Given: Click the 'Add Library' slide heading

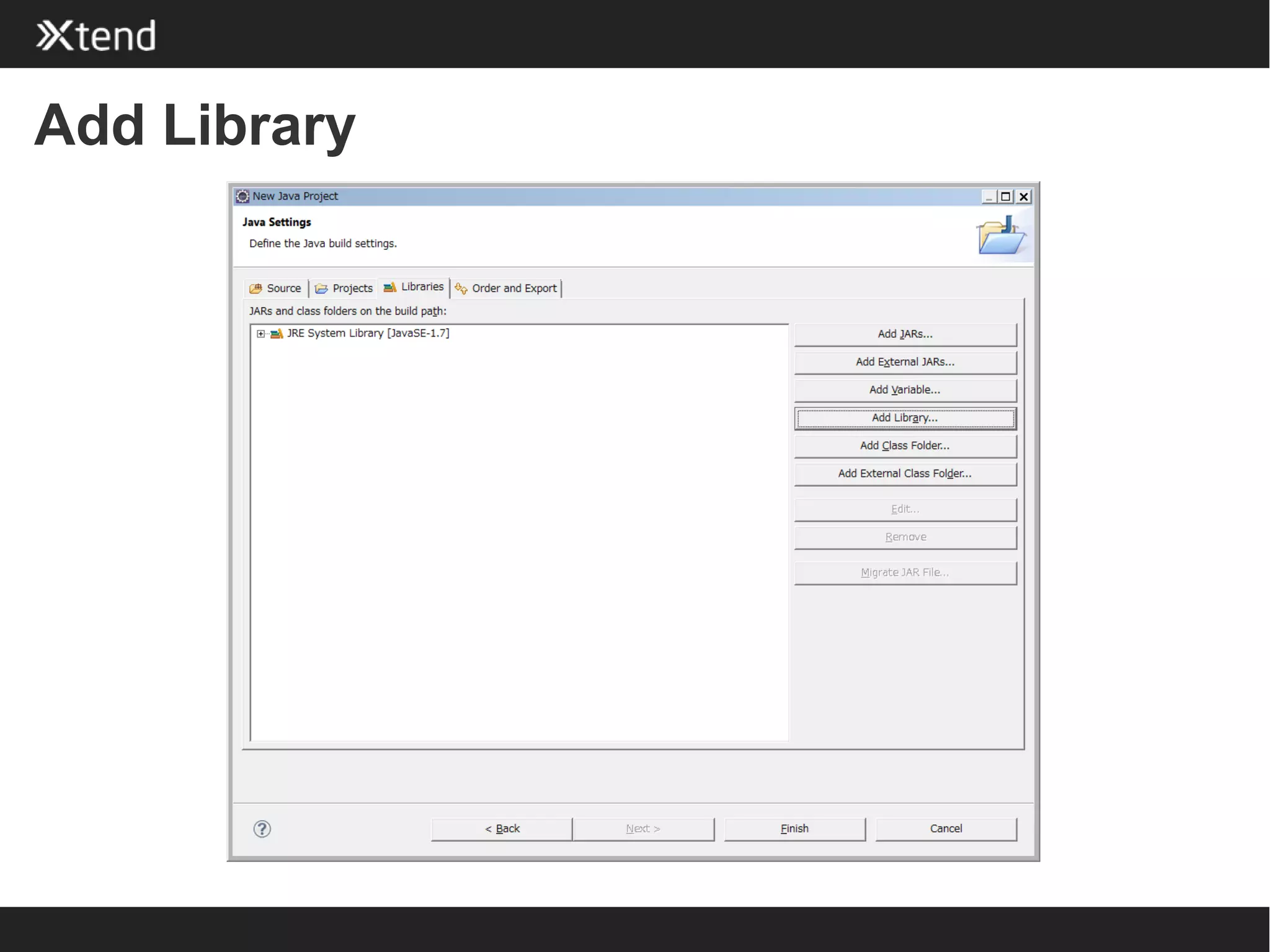Looking at the screenshot, I should pos(195,126).
